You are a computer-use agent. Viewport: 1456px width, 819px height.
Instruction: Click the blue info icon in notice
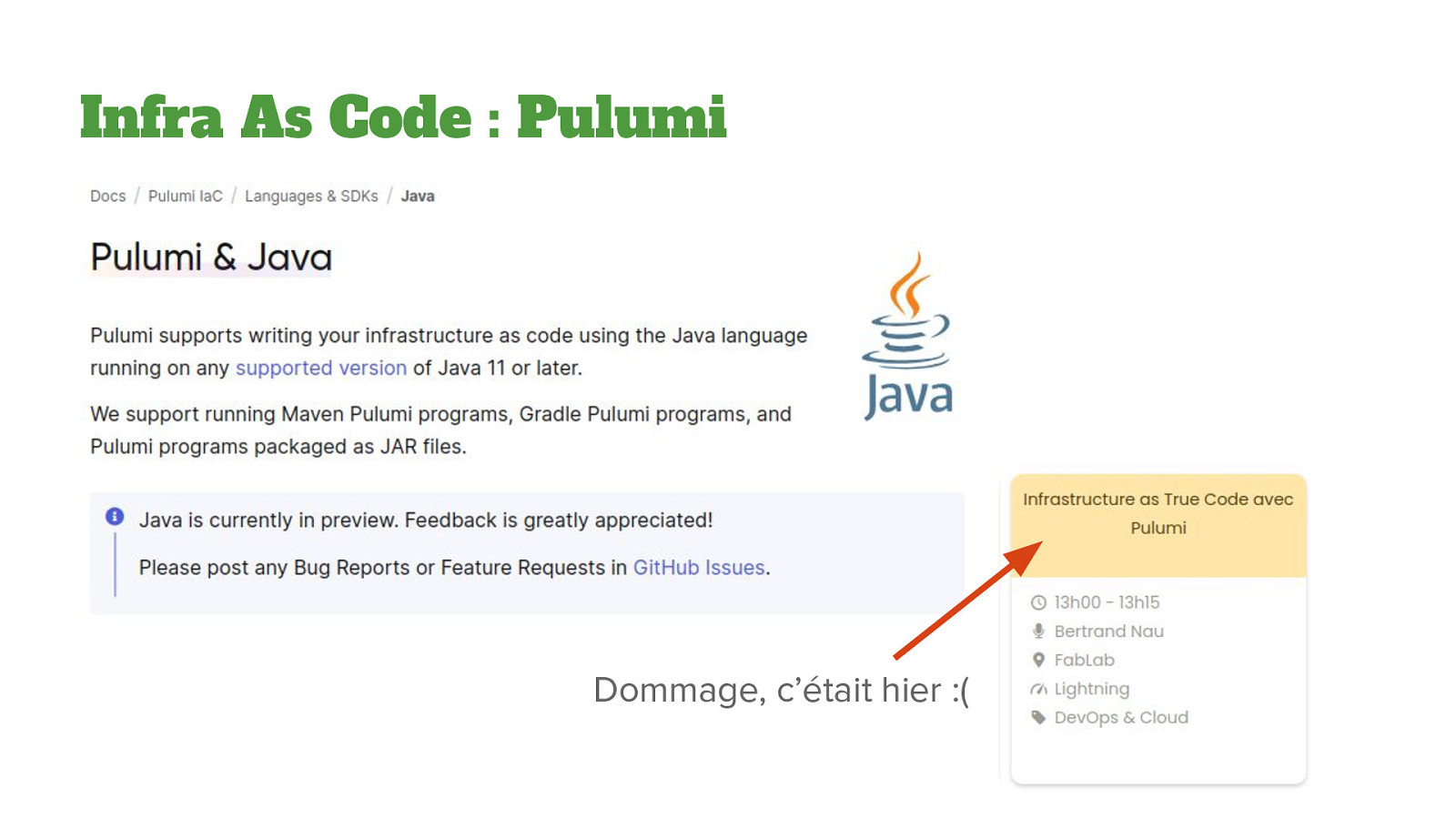click(115, 517)
